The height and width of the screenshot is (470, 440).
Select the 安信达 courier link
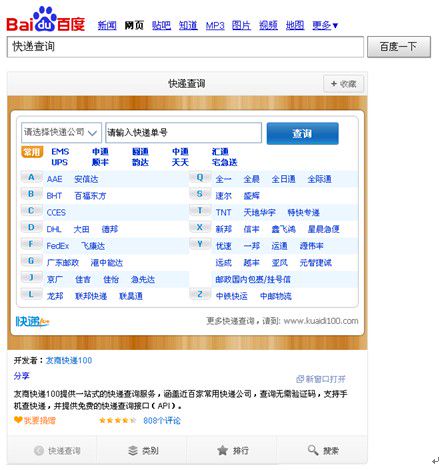coord(86,179)
